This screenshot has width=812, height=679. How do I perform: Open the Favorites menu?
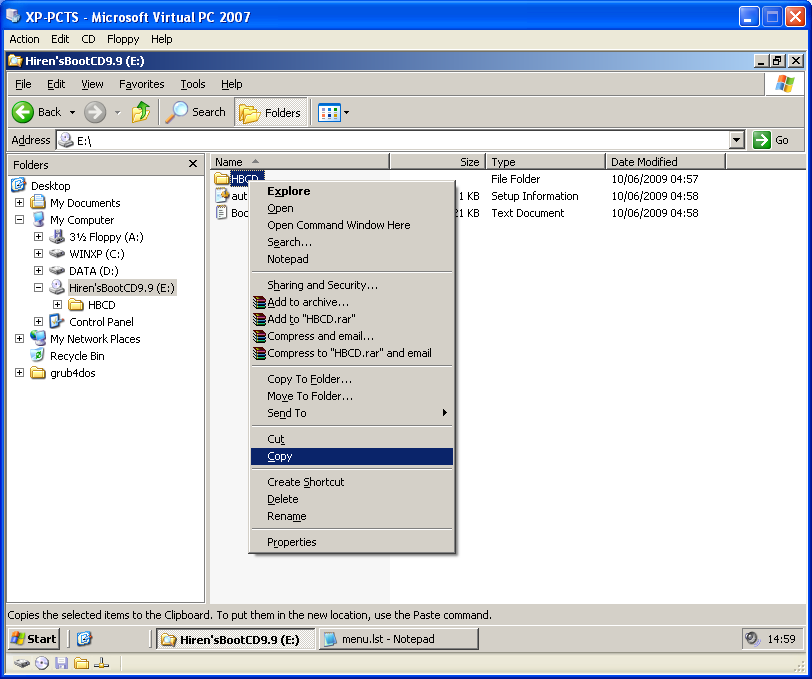[x=141, y=84]
